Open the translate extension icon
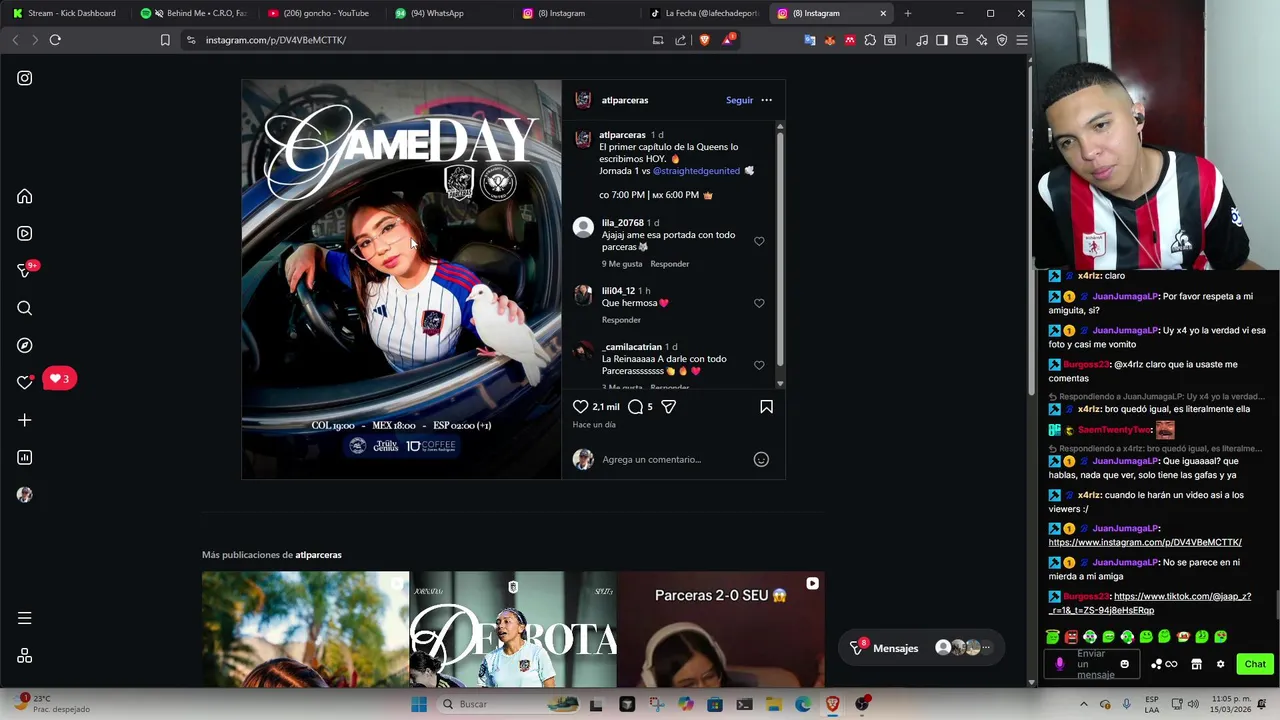The image size is (1280, 720). (x=810, y=40)
